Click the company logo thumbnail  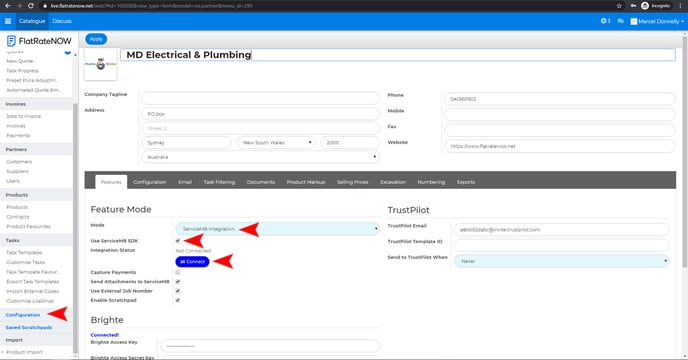100,64
